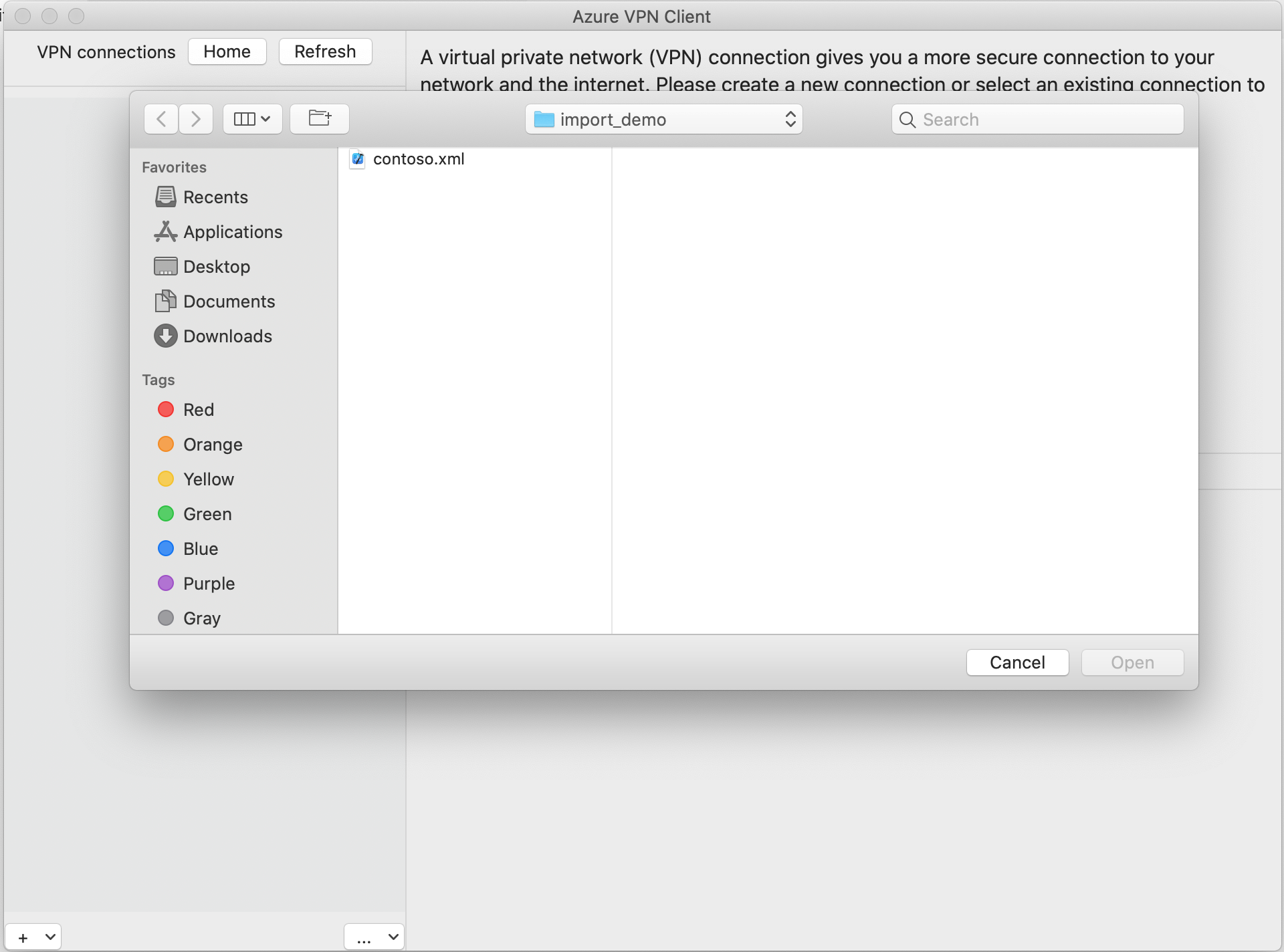Screen dimensions: 1284x952
Task: Click the Recents sidebar icon
Action: click(x=164, y=197)
